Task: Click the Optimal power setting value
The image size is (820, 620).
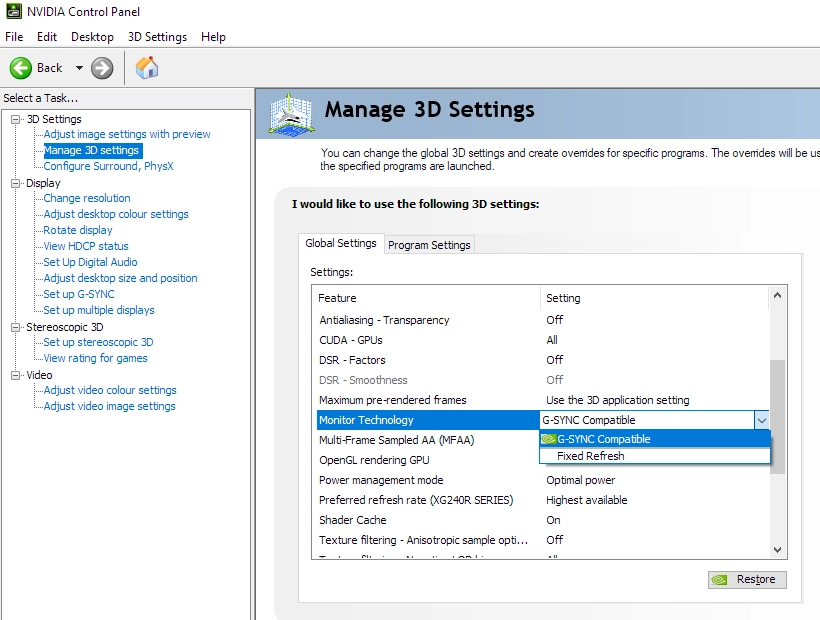Action: pos(580,480)
